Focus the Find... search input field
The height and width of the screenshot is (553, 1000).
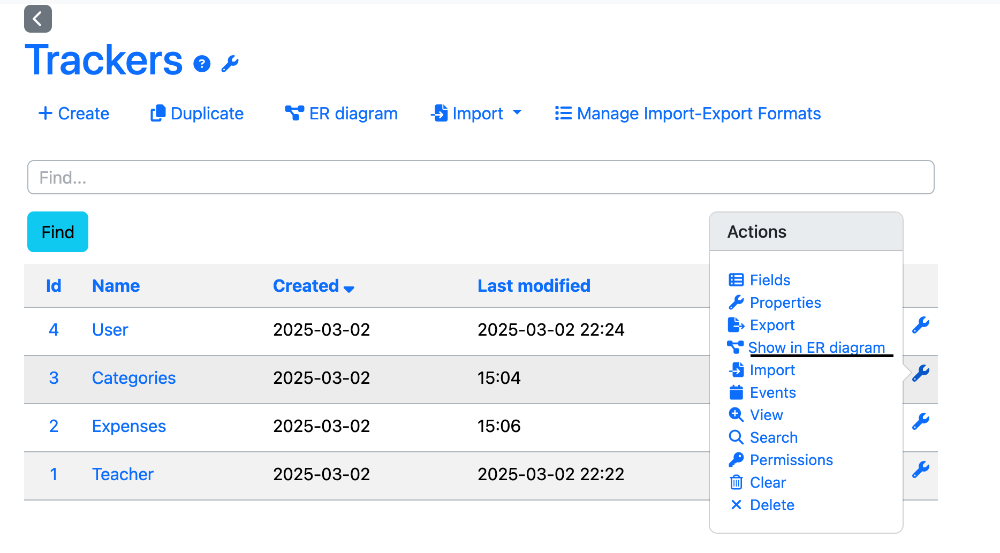pyautogui.click(x=481, y=177)
